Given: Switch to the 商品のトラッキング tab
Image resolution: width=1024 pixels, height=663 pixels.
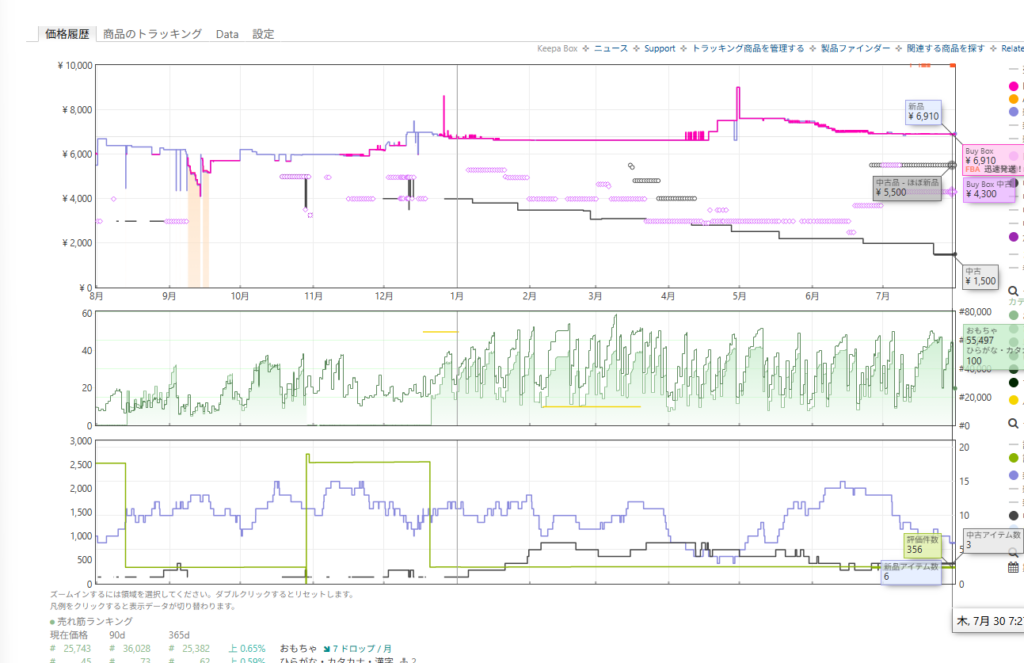Looking at the screenshot, I should point(152,34).
